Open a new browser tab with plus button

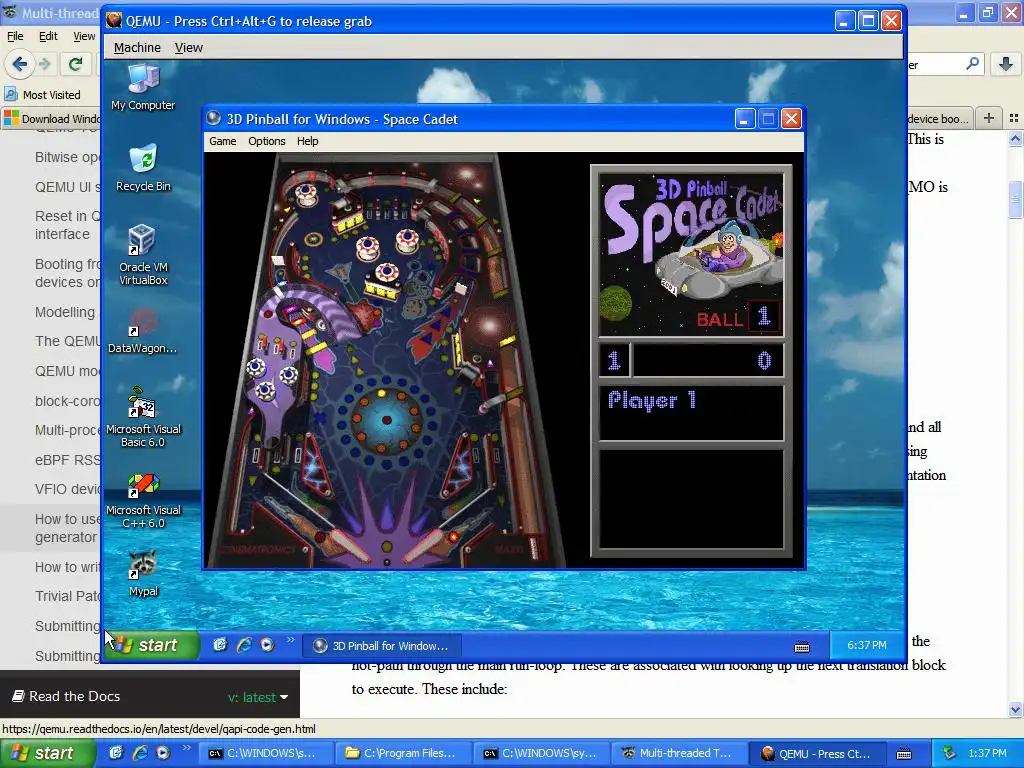click(989, 118)
